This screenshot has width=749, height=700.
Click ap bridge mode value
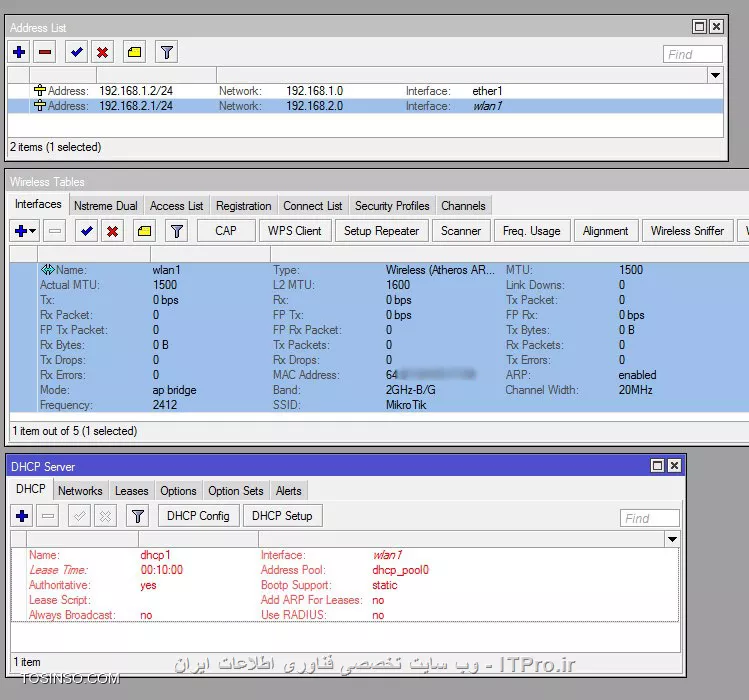174,390
